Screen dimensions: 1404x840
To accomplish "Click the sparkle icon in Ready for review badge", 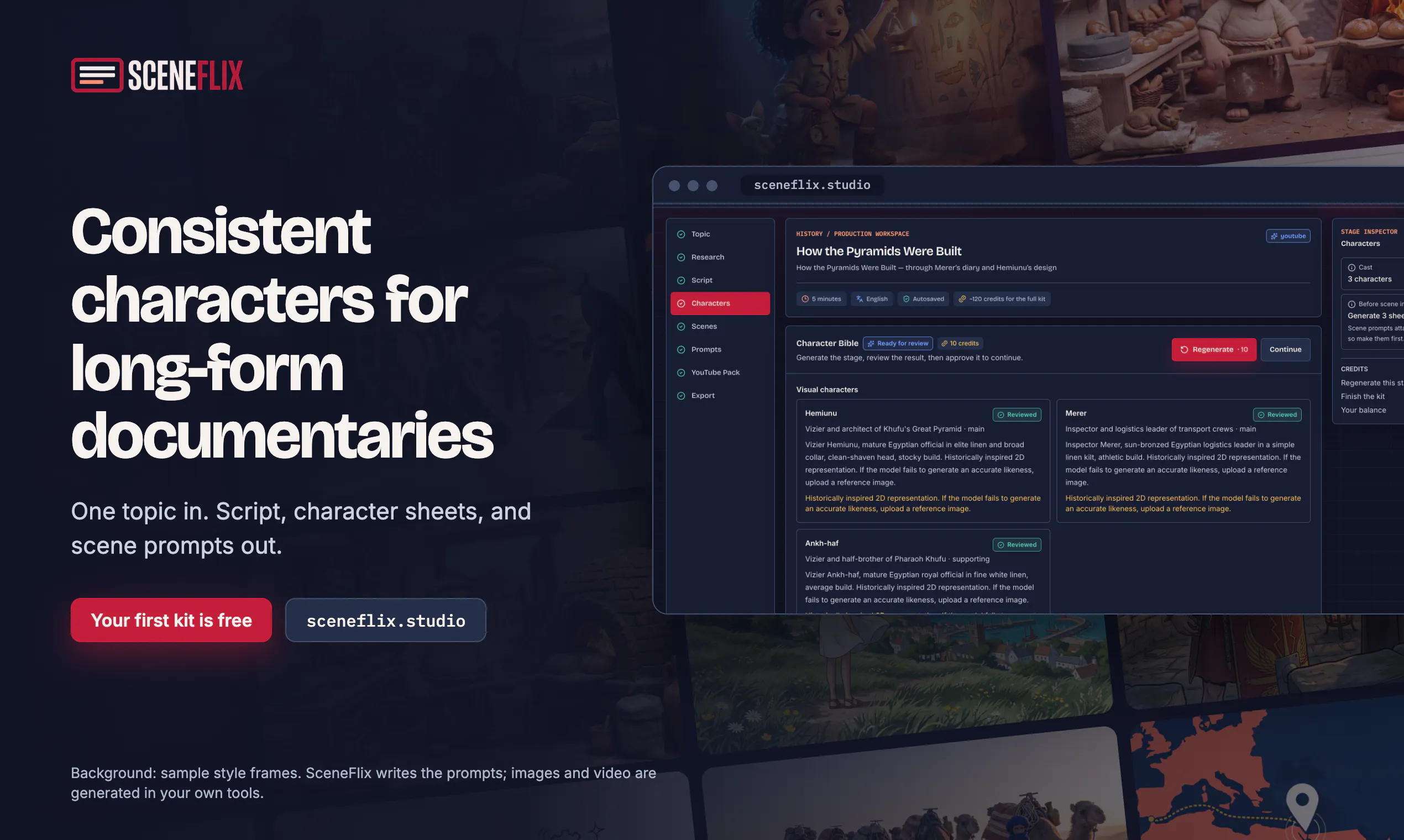I will pyautogui.click(x=871, y=344).
